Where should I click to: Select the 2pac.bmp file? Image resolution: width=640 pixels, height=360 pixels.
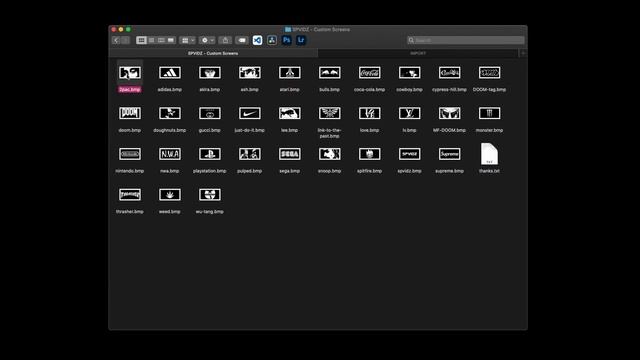point(130,73)
